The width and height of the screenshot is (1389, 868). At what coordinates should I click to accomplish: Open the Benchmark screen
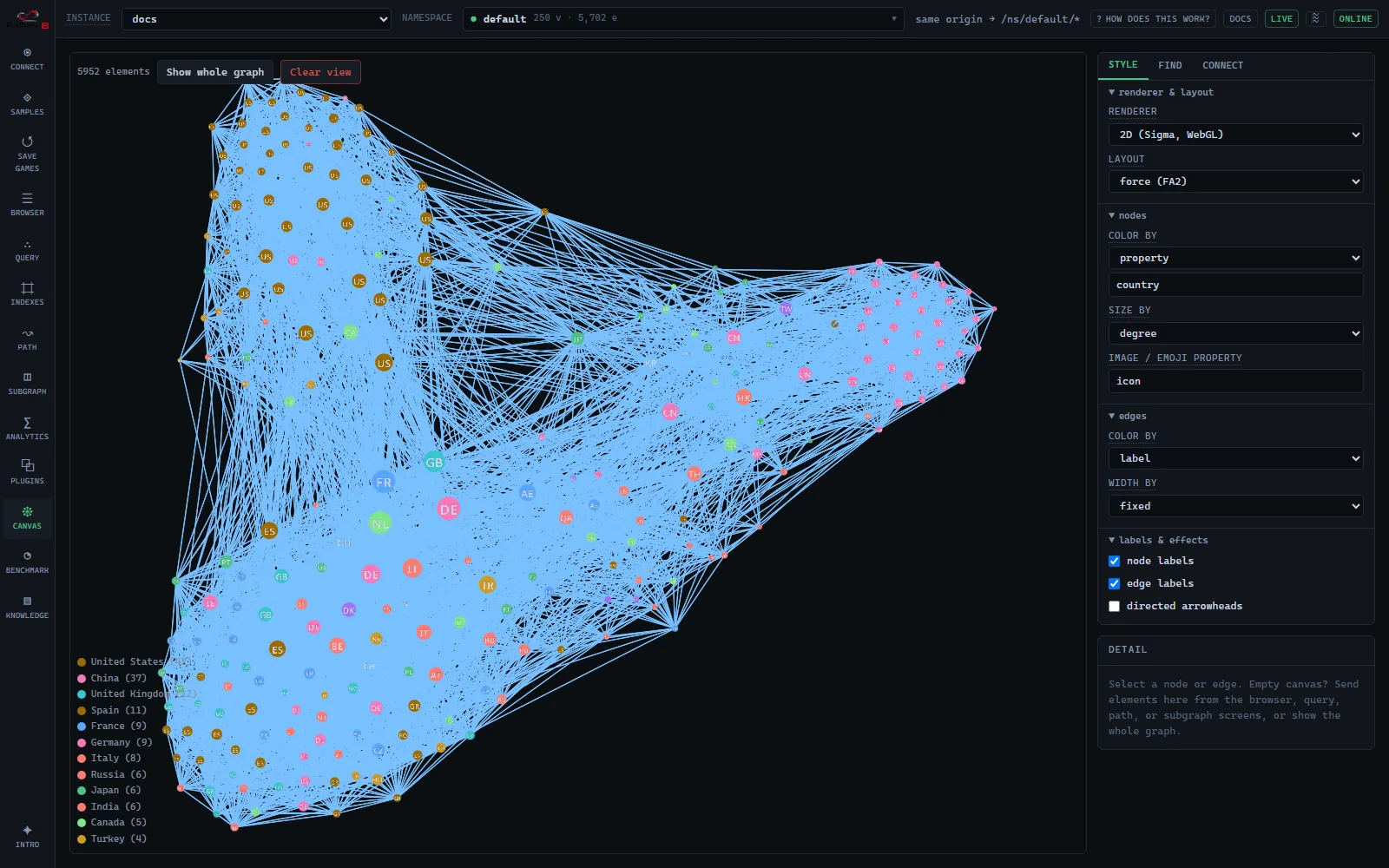27,562
